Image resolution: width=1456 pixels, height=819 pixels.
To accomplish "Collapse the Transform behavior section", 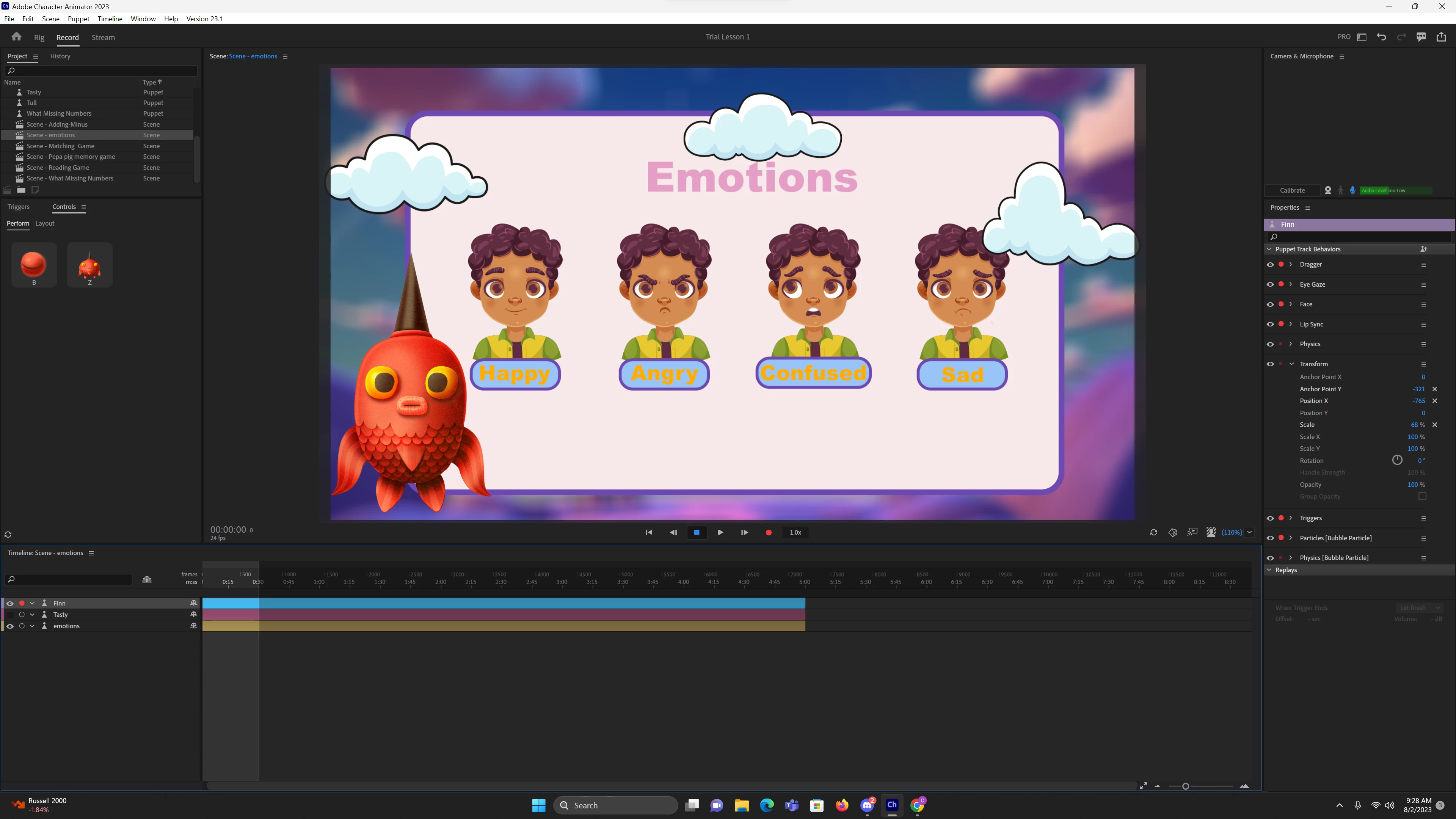I will [1291, 364].
